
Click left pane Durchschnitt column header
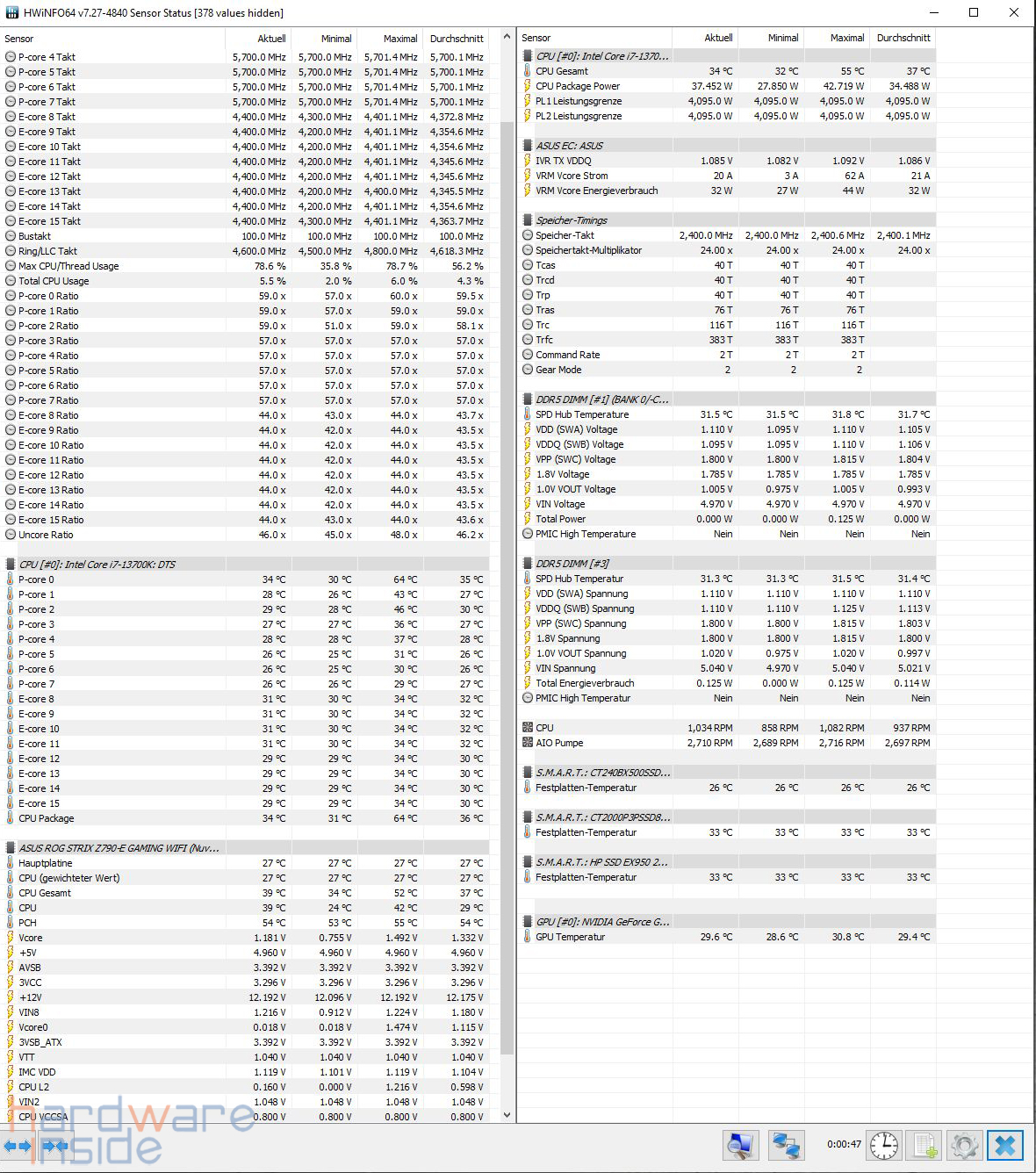point(456,39)
